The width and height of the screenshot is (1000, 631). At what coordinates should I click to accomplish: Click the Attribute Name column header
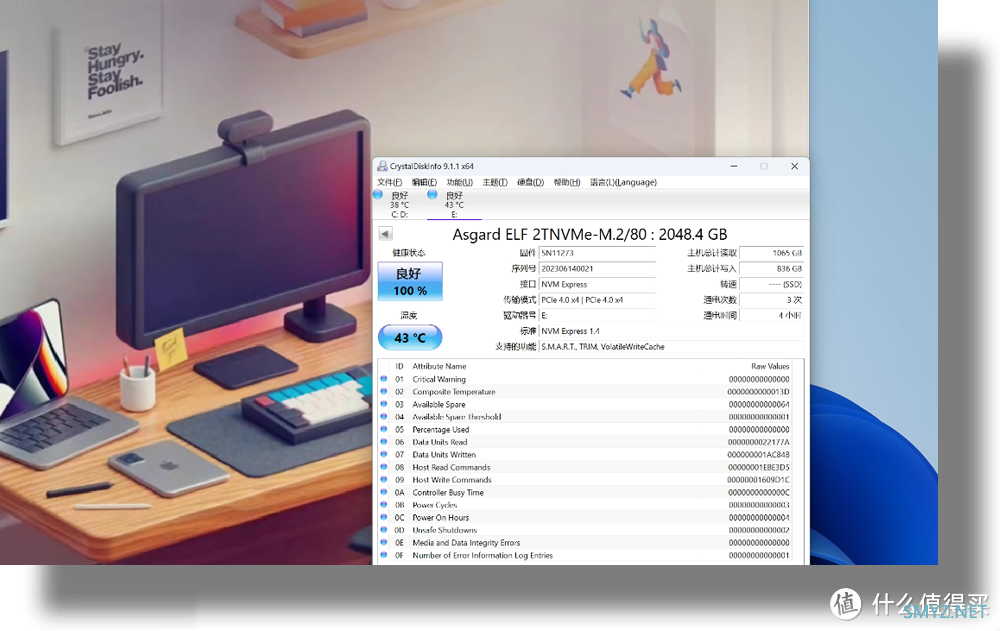[439, 366]
